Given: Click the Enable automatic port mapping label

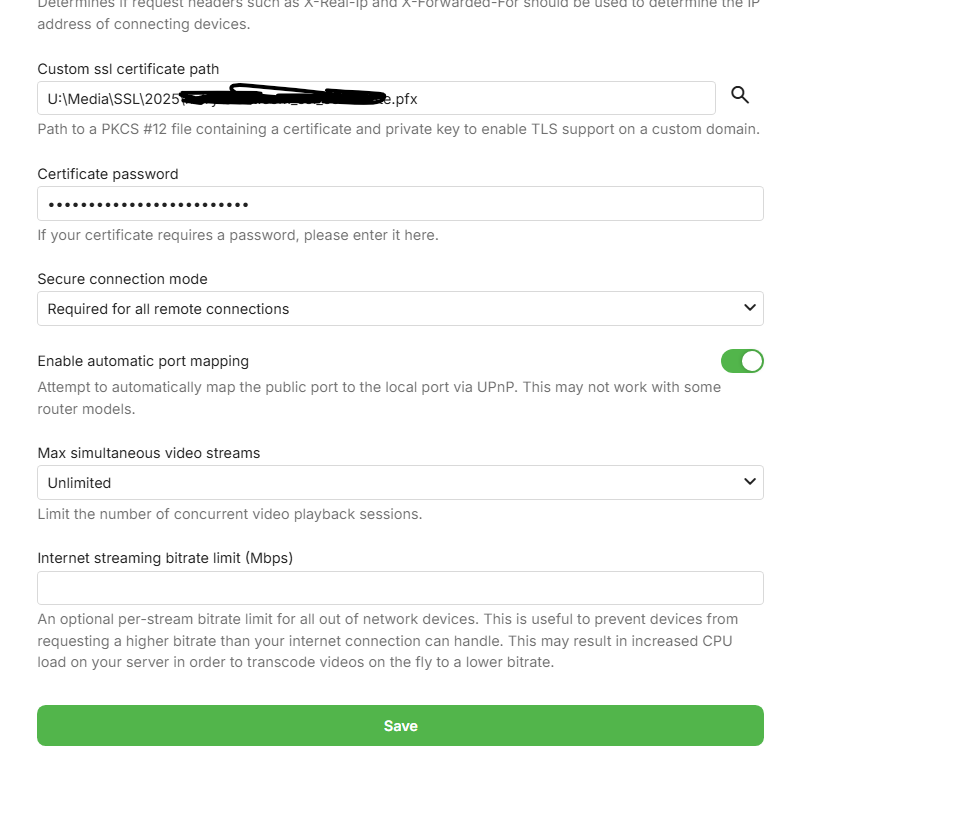Looking at the screenshot, I should pyautogui.click(x=143, y=361).
